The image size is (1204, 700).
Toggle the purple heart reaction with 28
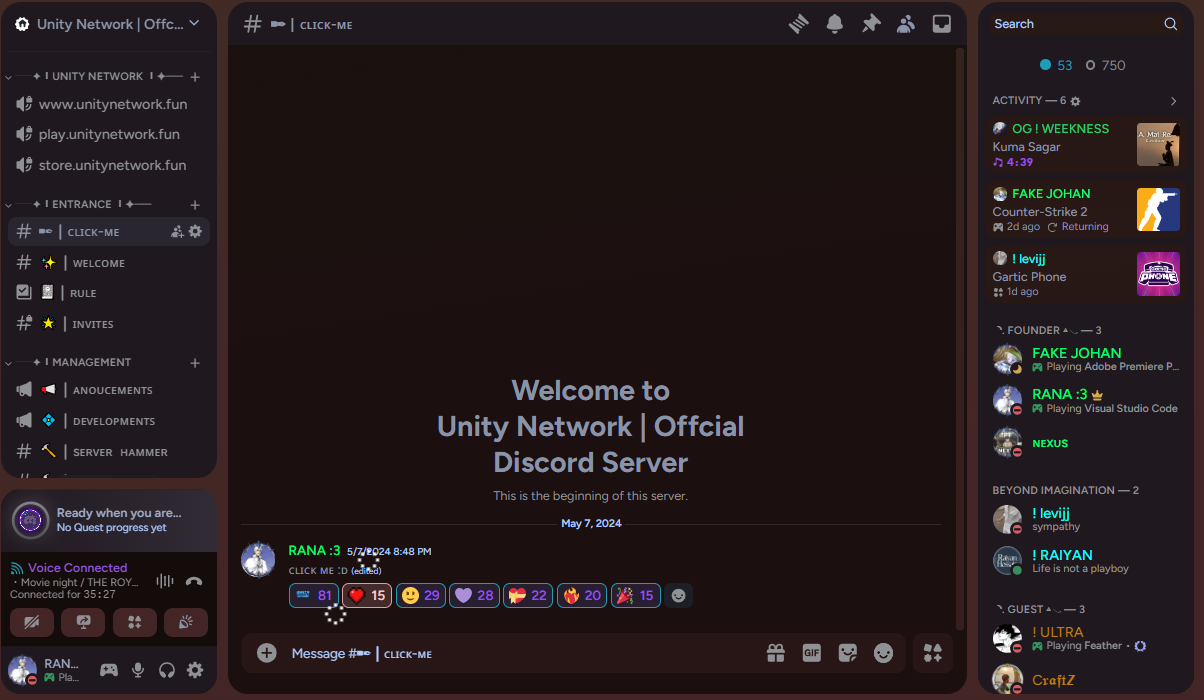(475, 595)
